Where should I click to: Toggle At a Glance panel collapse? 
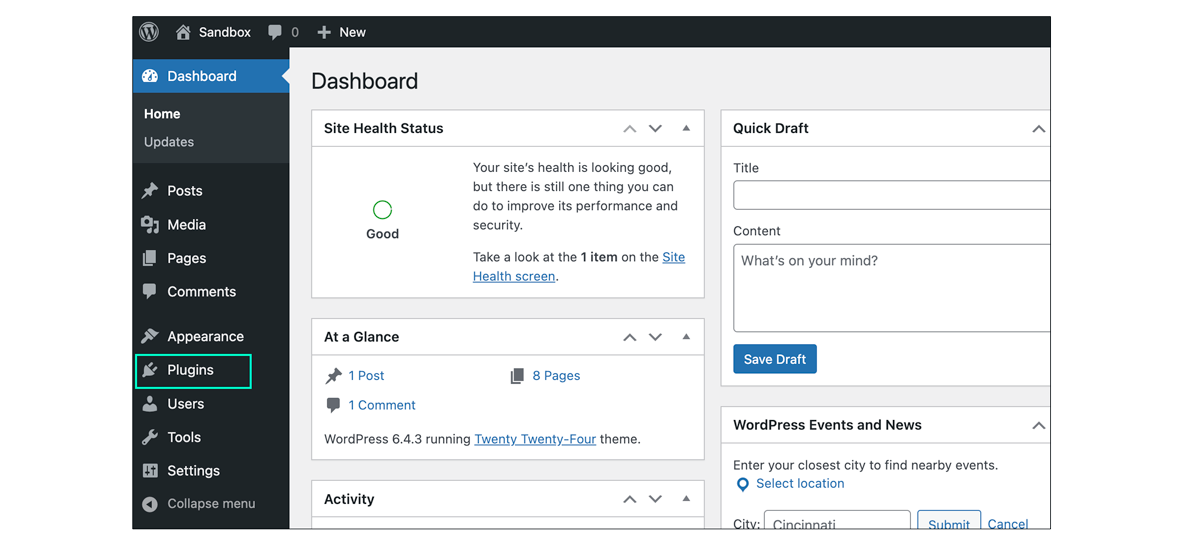(x=686, y=337)
